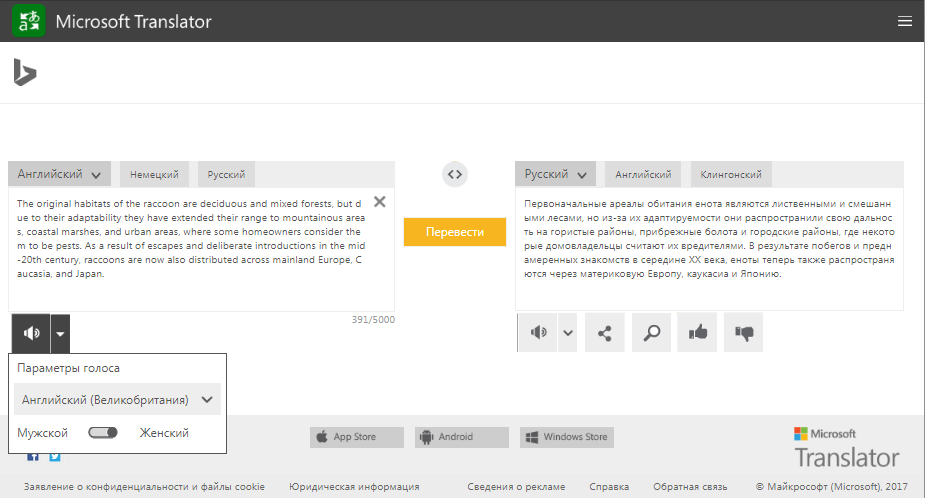This screenshot has height=498, width=925.
Task: Open Юридическая информация link
Action: 354,487
